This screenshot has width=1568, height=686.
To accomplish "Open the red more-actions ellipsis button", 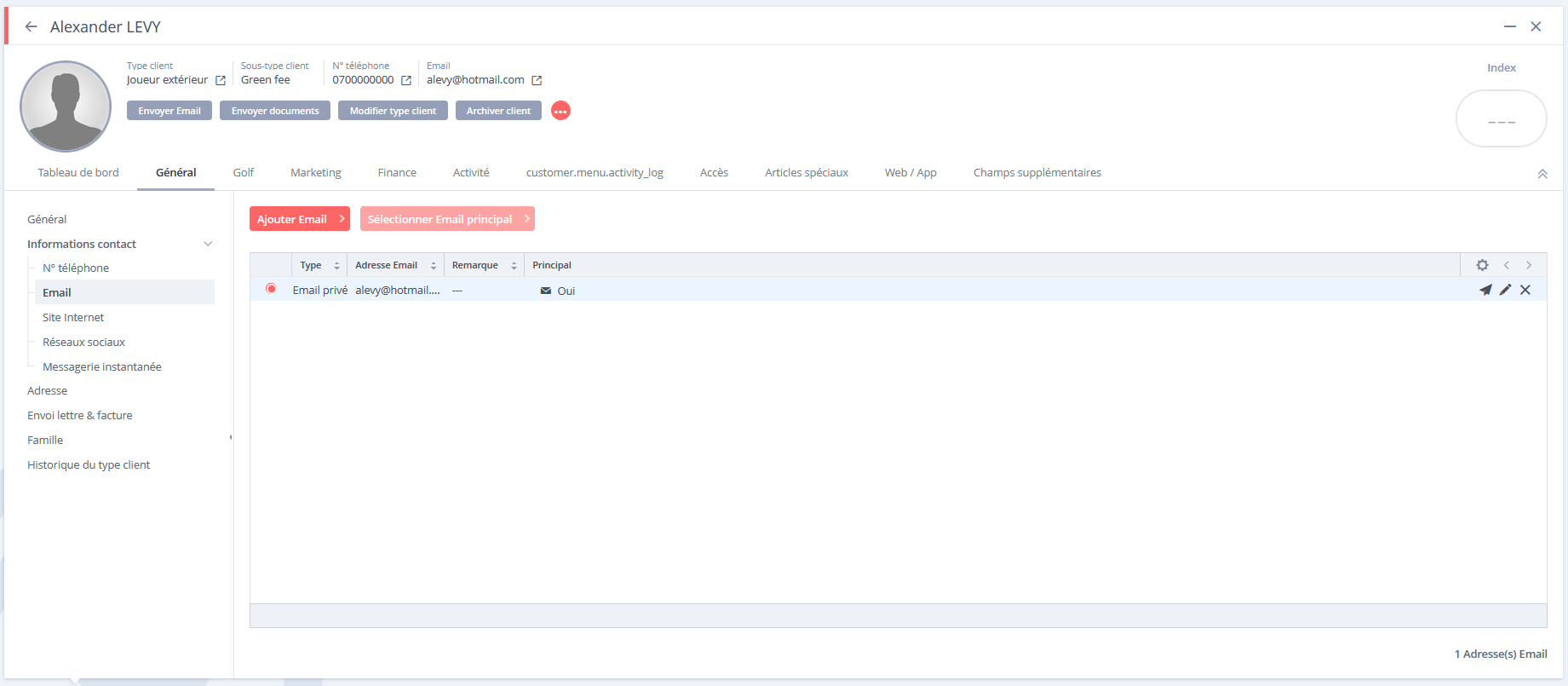I will click(560, 111).
